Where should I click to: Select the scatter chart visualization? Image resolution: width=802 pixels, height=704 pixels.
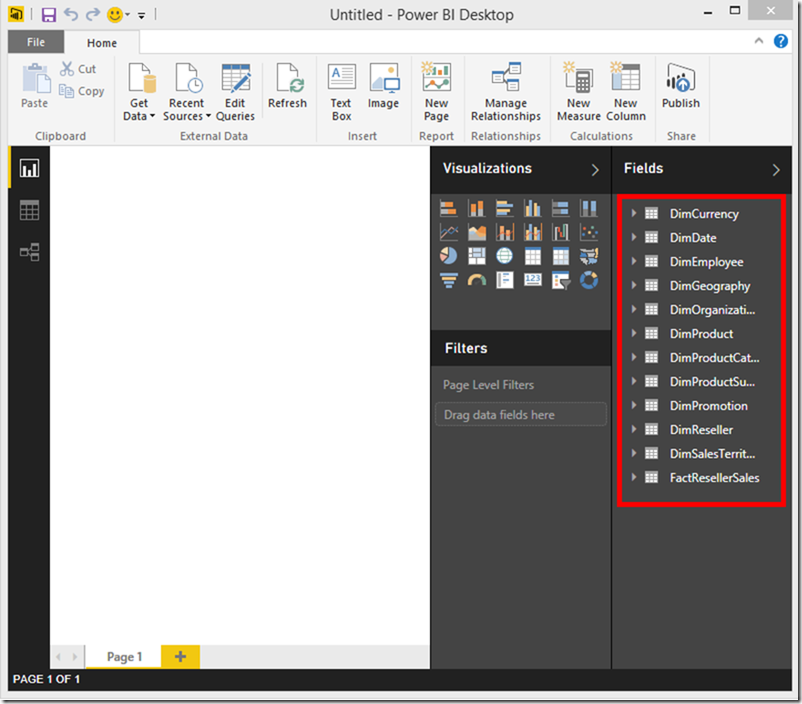click(589, 232)
